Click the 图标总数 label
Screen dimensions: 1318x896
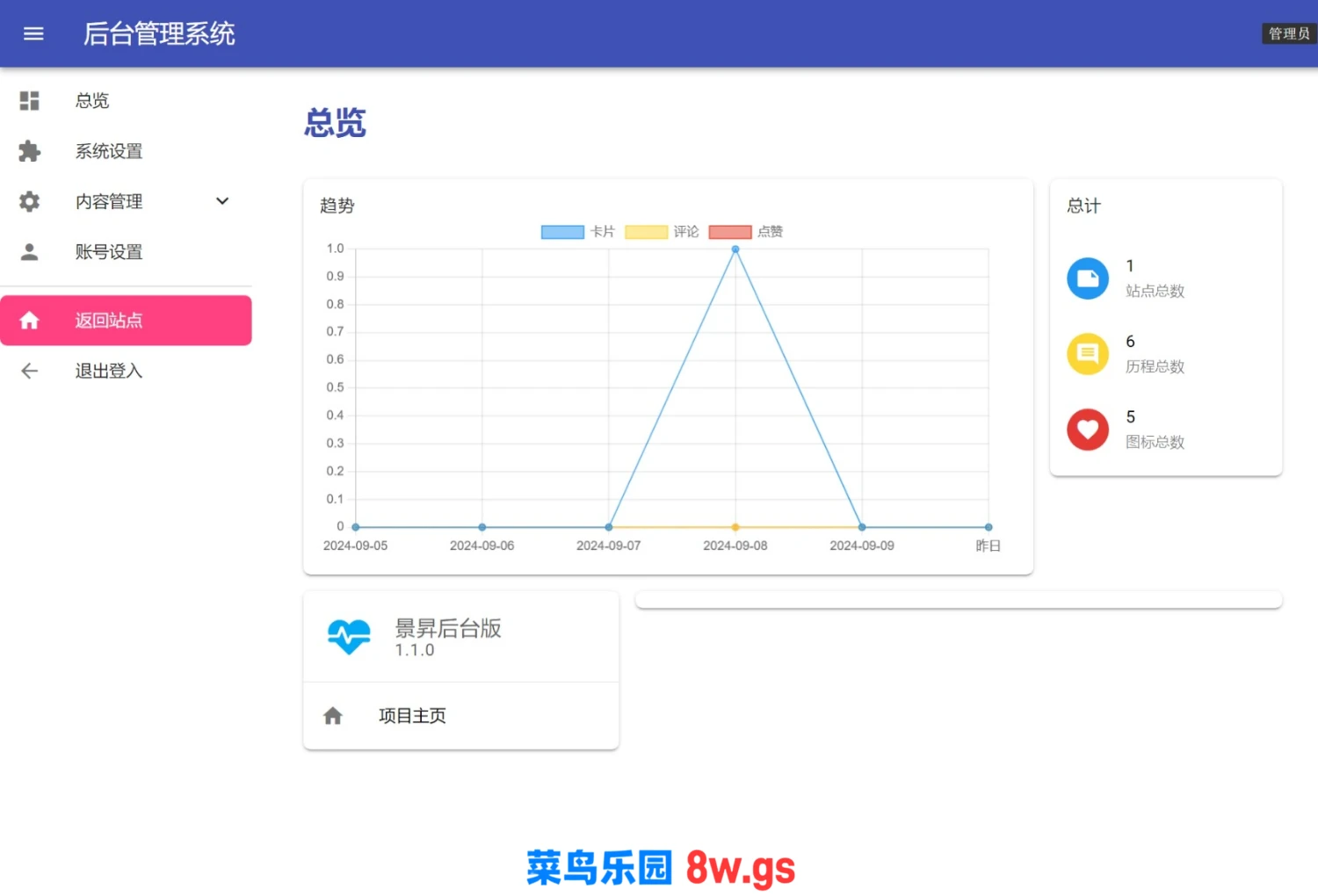pyautogui.click(x=1155, y=442)
